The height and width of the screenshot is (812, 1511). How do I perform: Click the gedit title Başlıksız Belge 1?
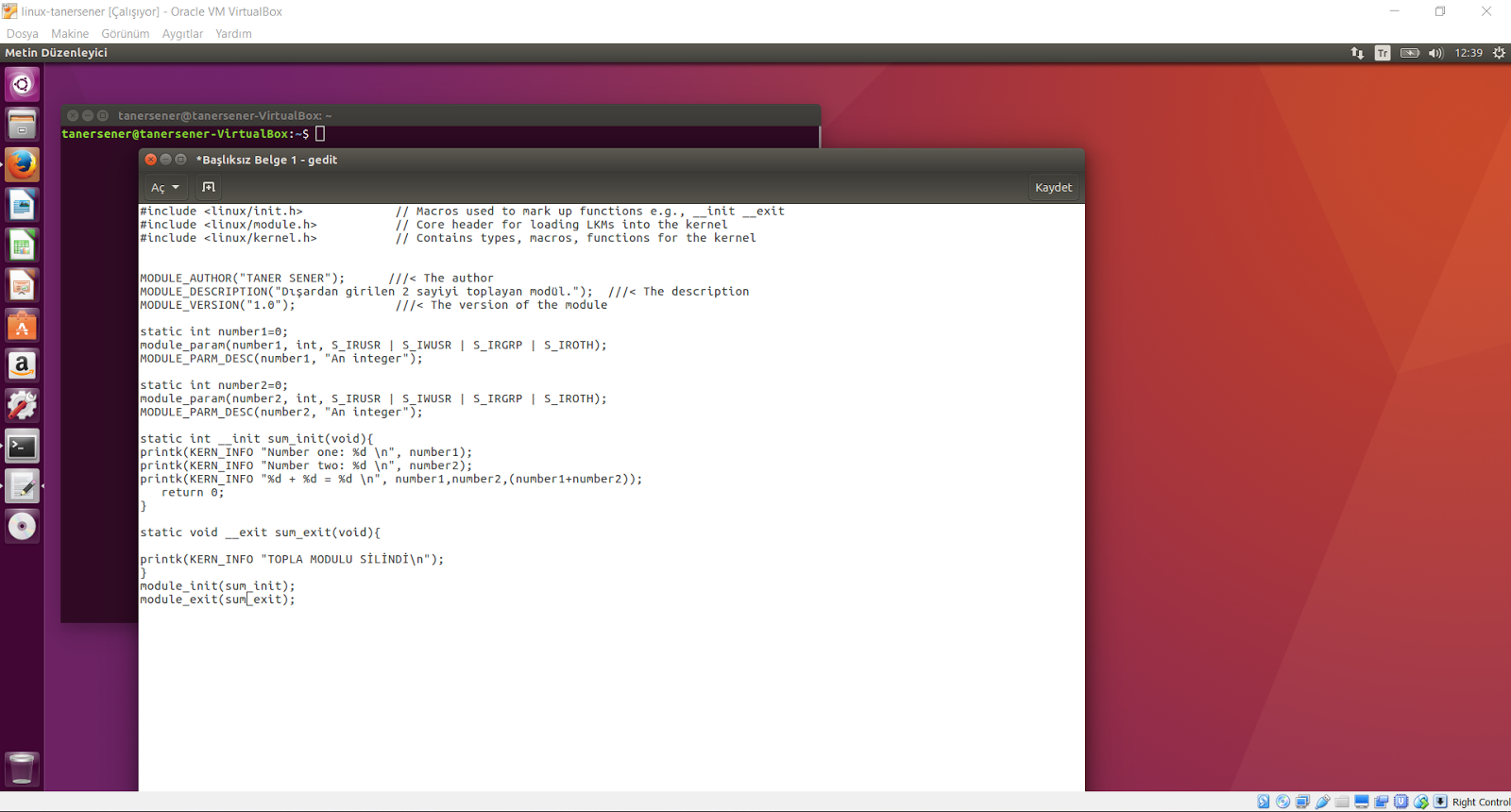[x=266, y=160]
